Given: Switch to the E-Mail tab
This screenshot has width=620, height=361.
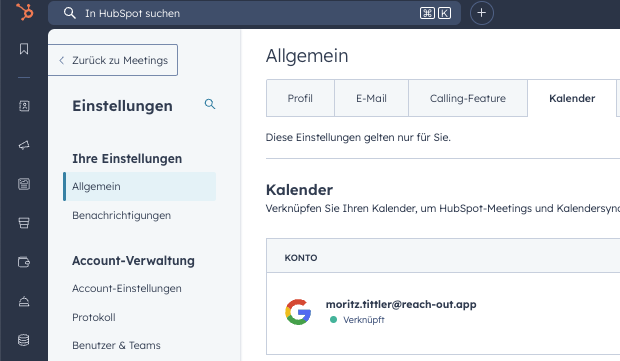Looking at the screenshot, I should coord(371,98).
